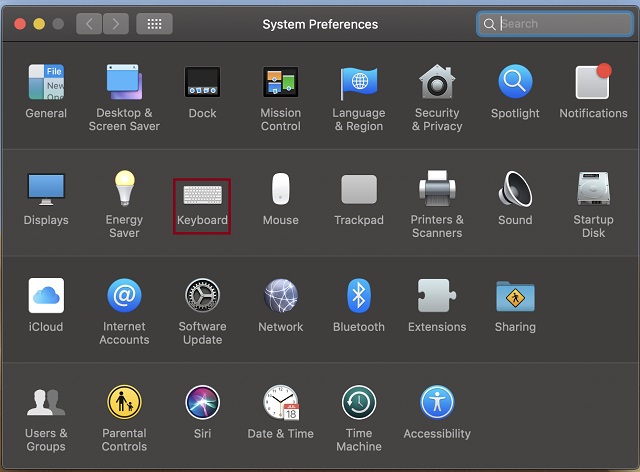Open Mouse settings
Image resolution: width=640 pixels, height=472 pixels.
tap(281, 199)
